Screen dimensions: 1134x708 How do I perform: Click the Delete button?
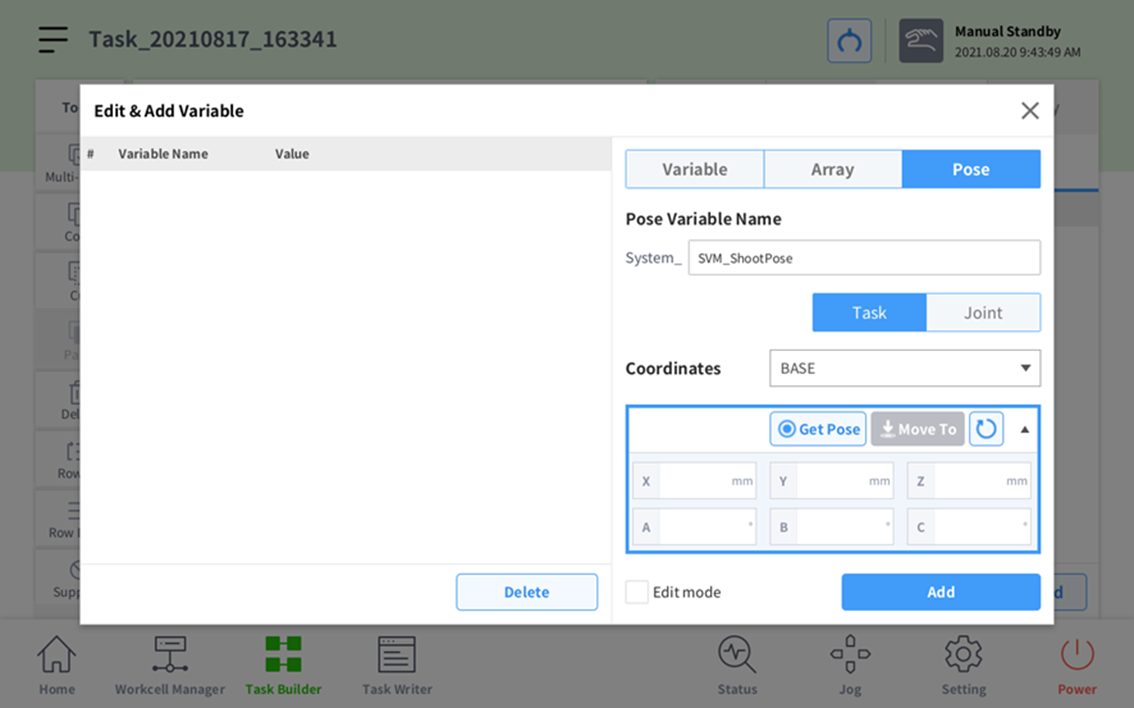pos(526,592)
